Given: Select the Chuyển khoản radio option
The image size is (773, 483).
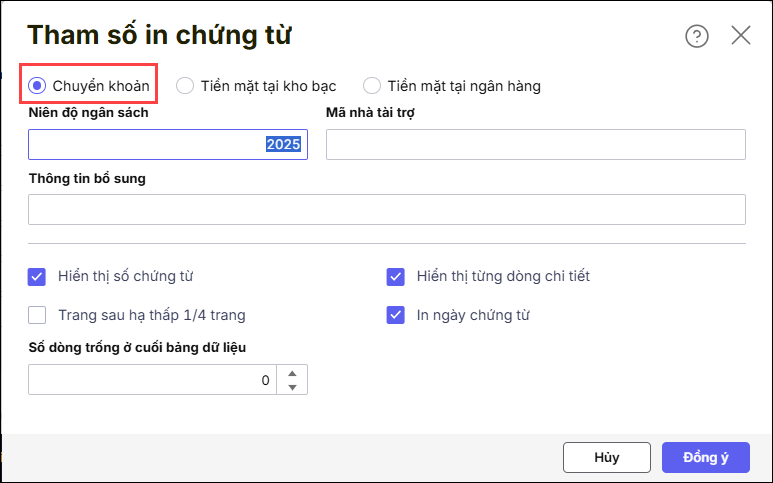Looking at the screenshot, I should pos(38,86).
